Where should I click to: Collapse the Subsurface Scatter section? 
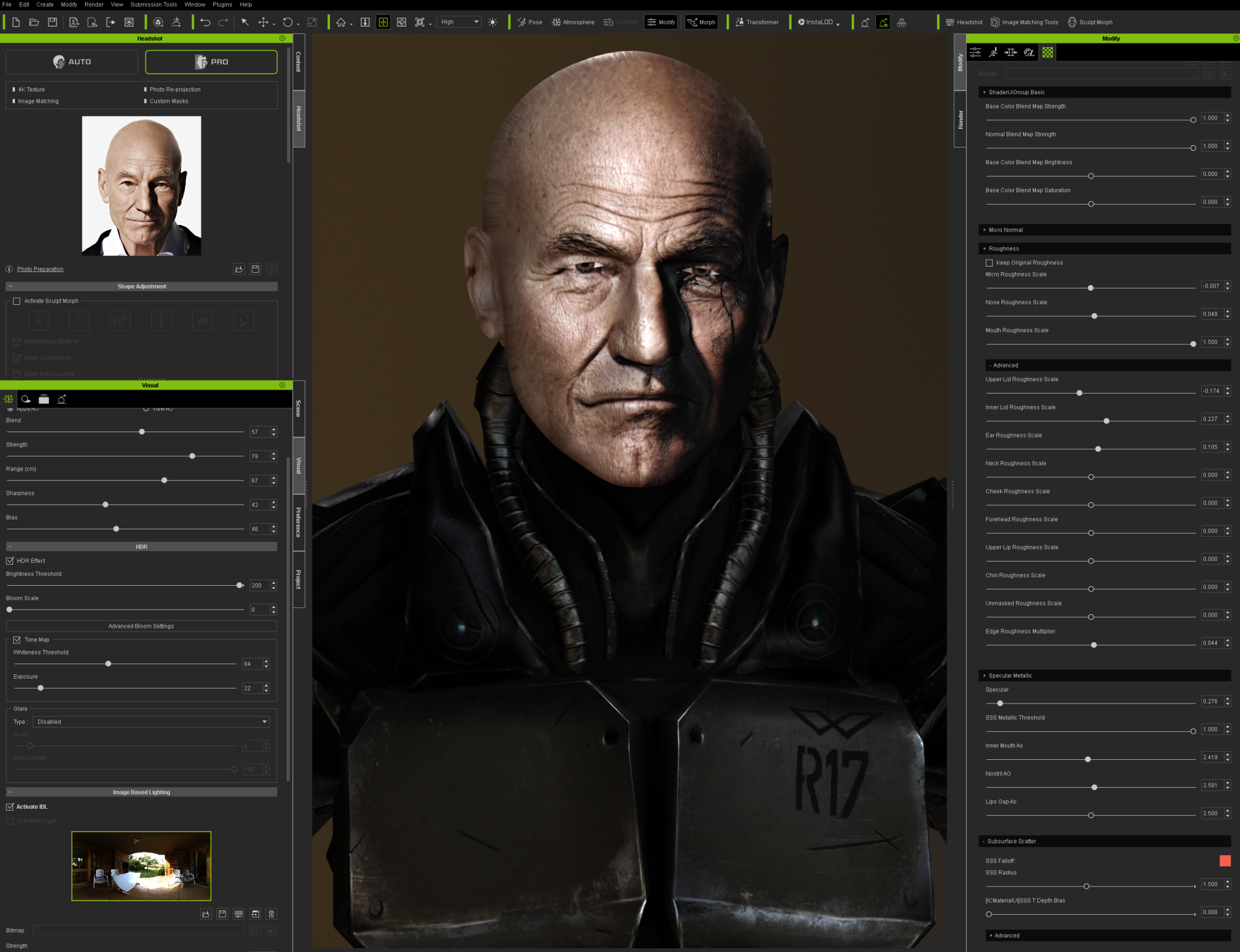coord(1104,841)
